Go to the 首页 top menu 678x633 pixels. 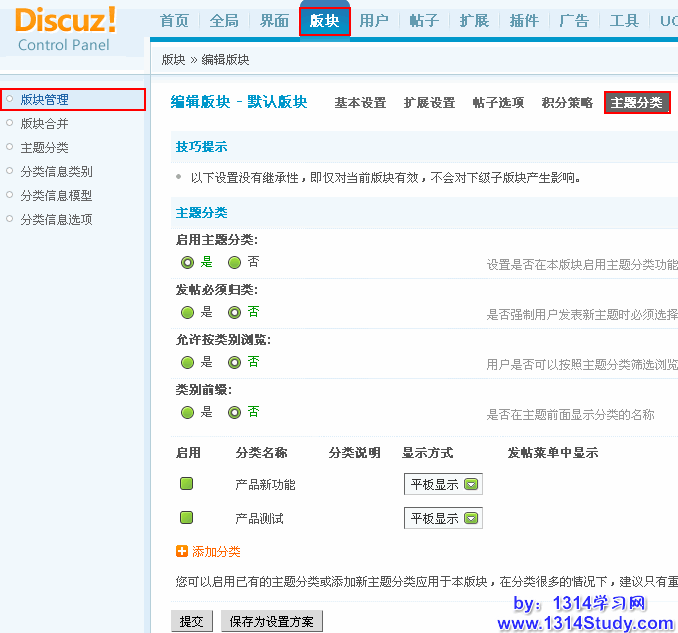coord(174,21)
